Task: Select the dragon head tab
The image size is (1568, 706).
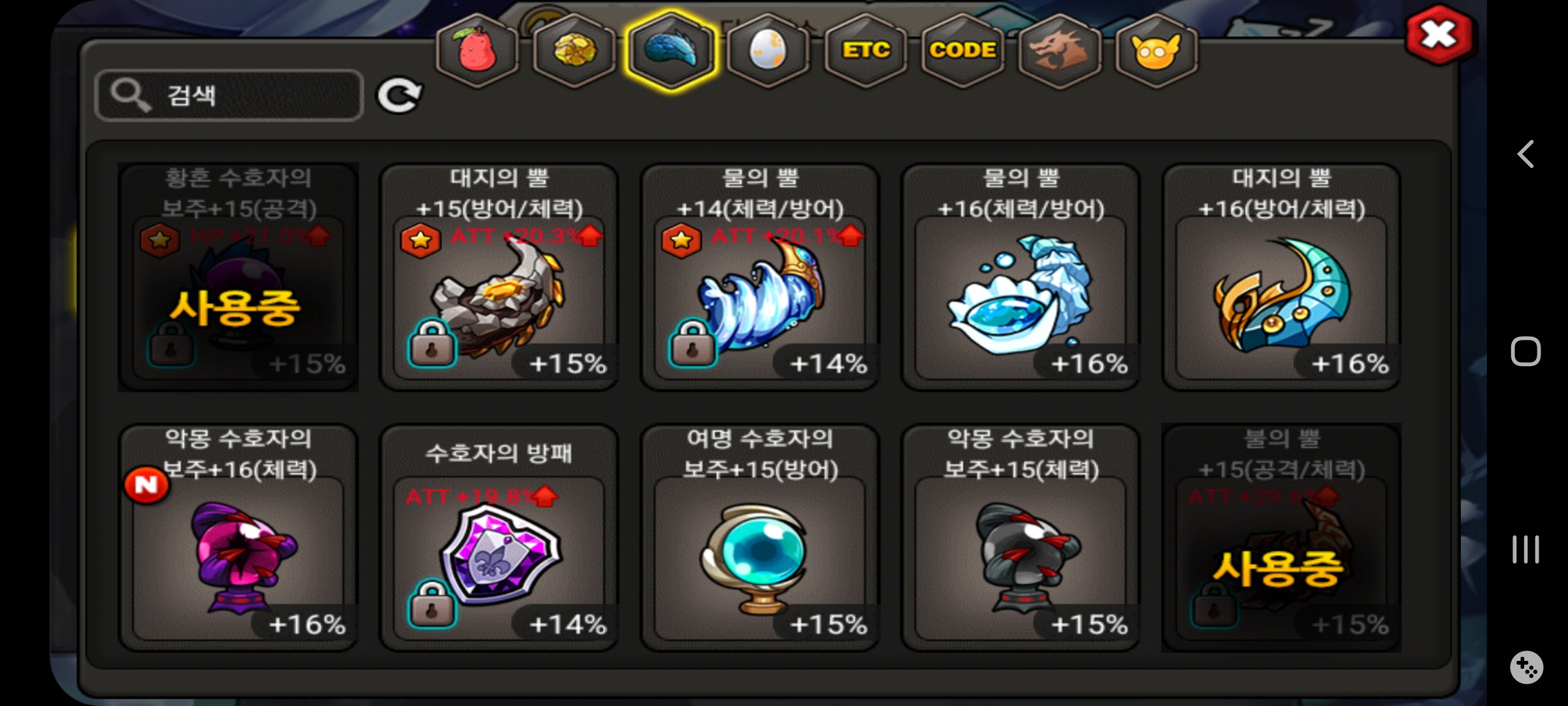Action: tap(1059, 50)
